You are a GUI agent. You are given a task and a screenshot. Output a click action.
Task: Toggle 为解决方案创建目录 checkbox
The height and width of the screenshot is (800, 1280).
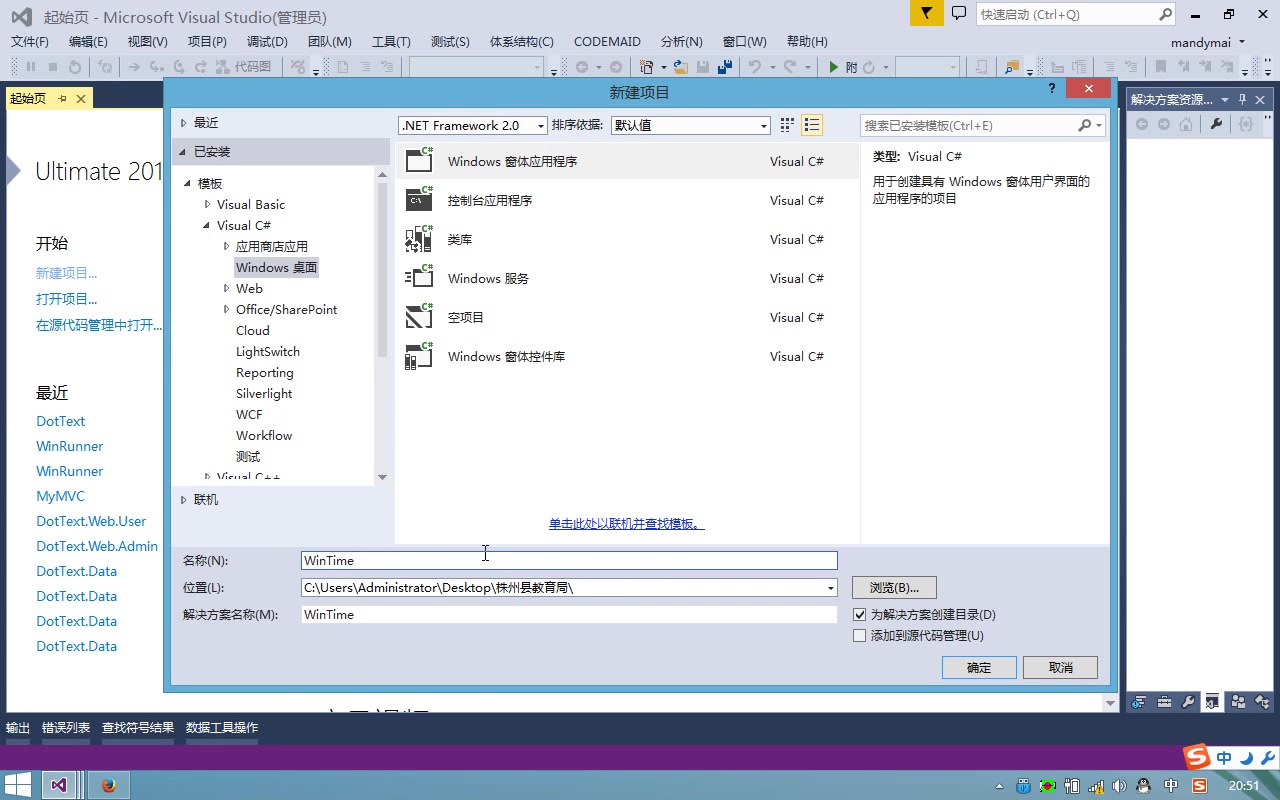[859, 614]
